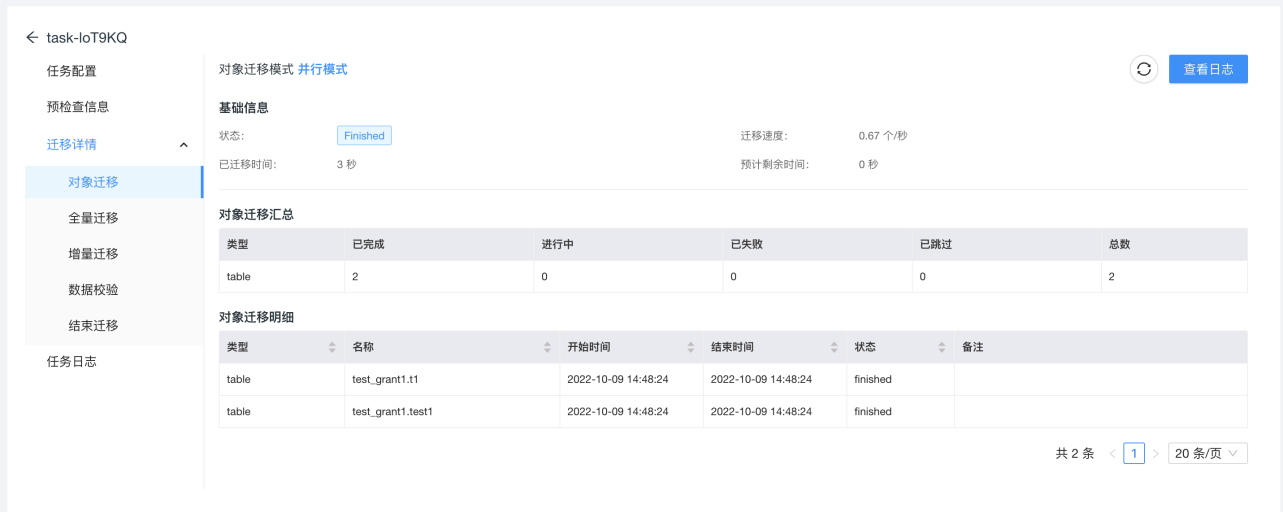The image size is (1283, 512).
Task: Go back using the arrow beside task-IoT9KQ
Action: [32, 38]
